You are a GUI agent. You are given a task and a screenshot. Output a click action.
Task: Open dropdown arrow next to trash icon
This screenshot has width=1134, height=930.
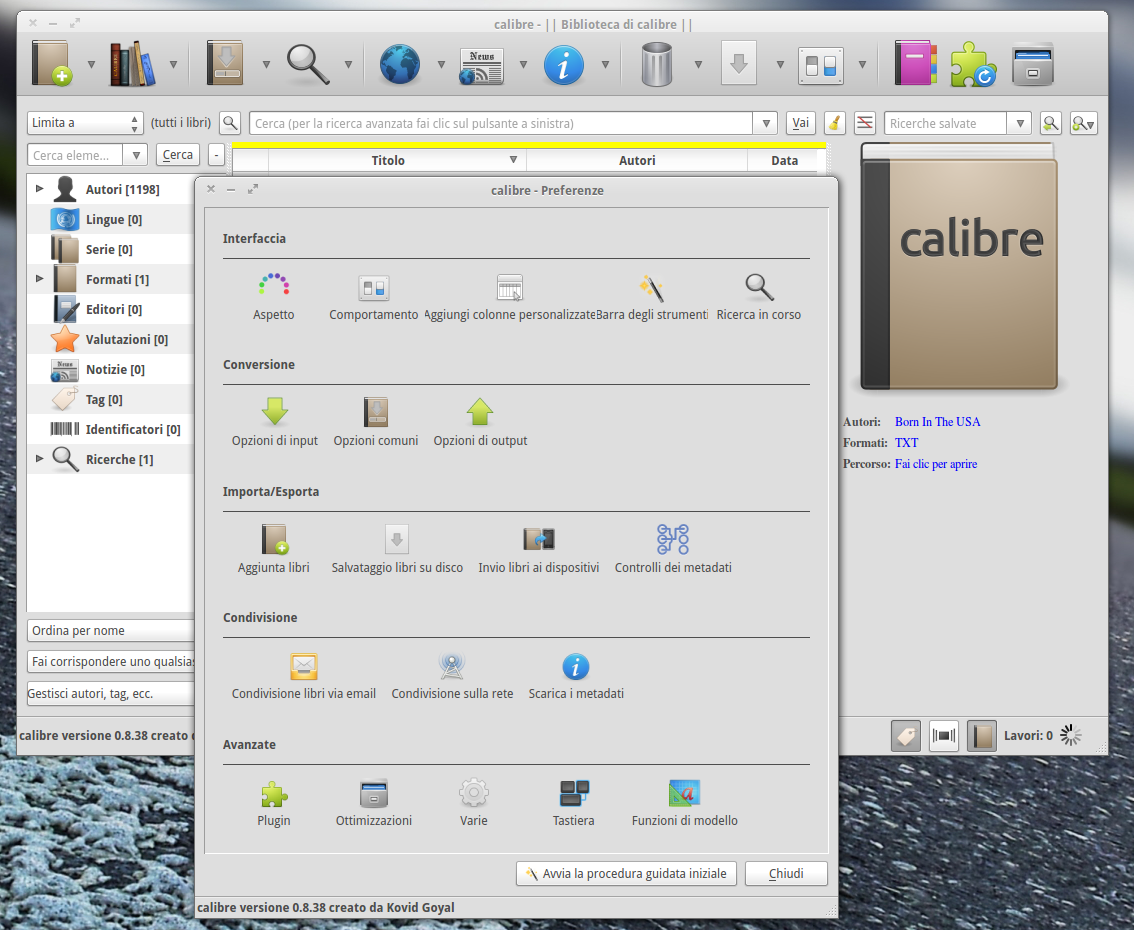[698, 64]
